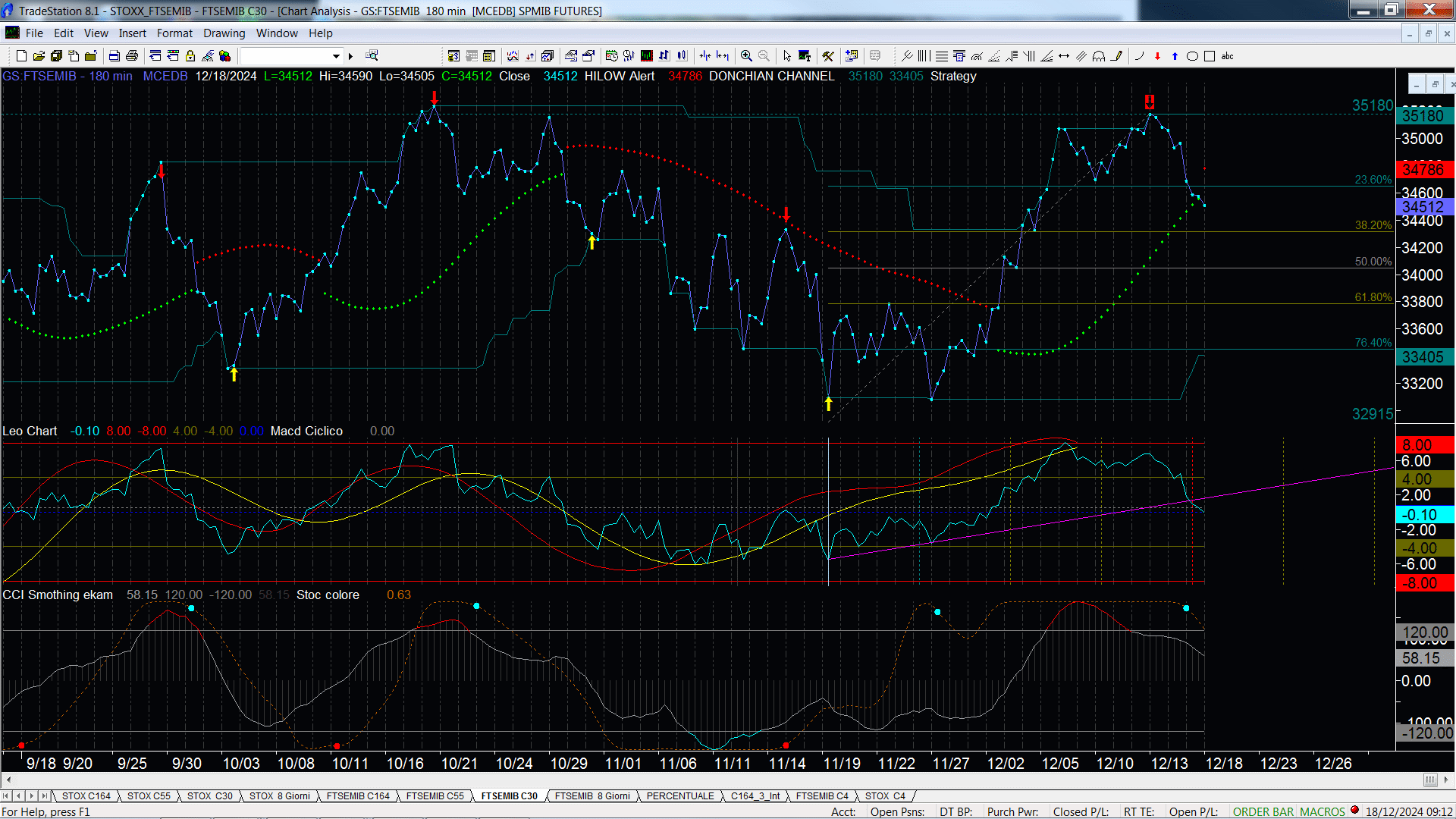Click the horizontal scrollbar left arrow
Viewport: 1456px width, 819px height.
click(8, 780)
